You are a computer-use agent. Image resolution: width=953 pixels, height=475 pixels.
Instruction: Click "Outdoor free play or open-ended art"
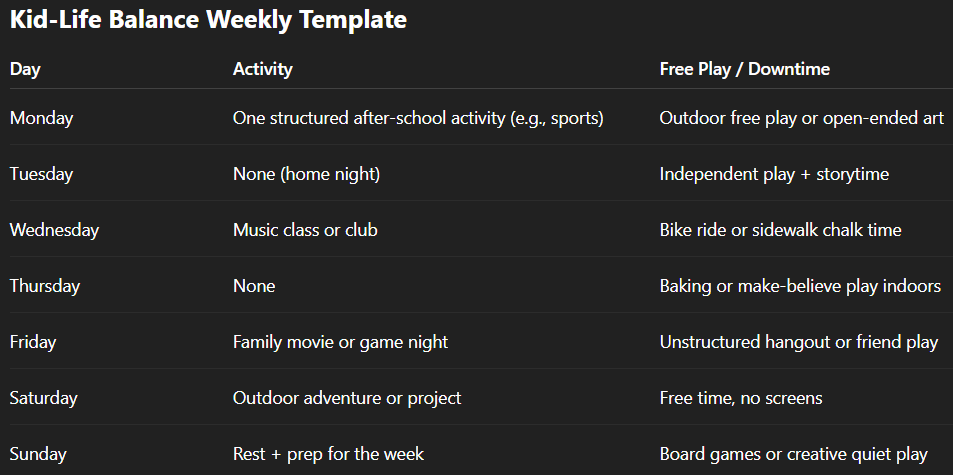[801, 118]
